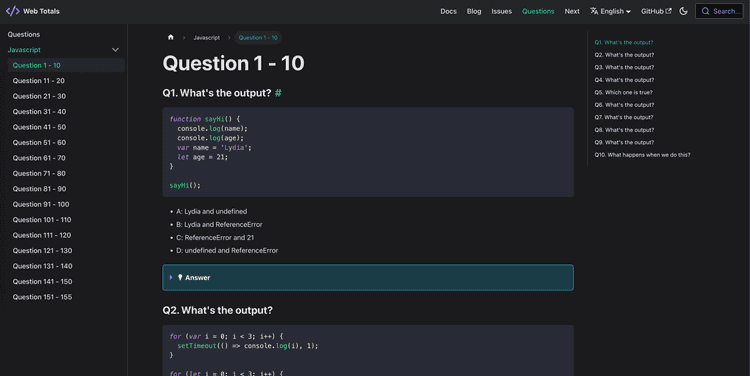Select Javascript category in the sidebar
Image resolution: width=750 pixels, height=376 pixels.
tap(24, 50)
